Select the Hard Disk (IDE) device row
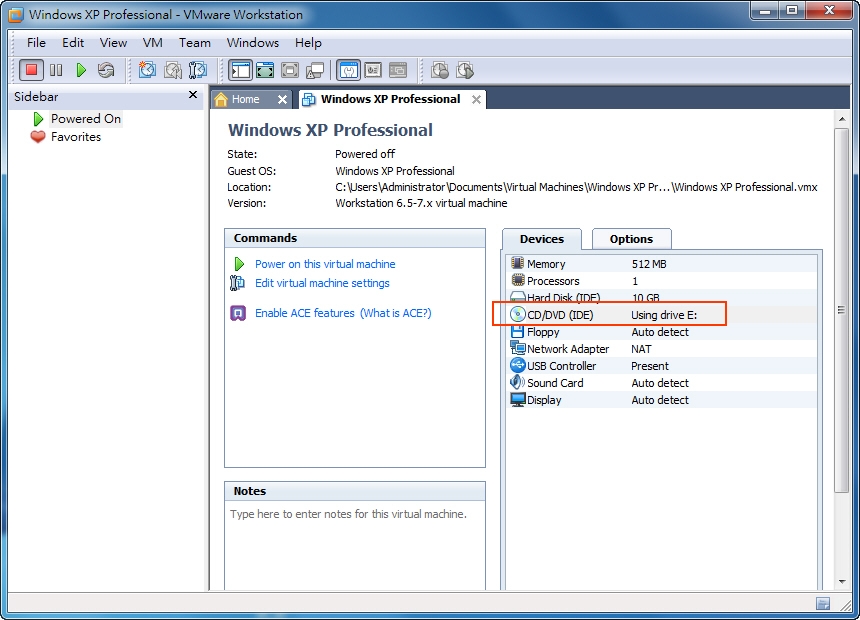Image resolution: width=860 pixels, height=620 pixels. [x=663, y=297]
